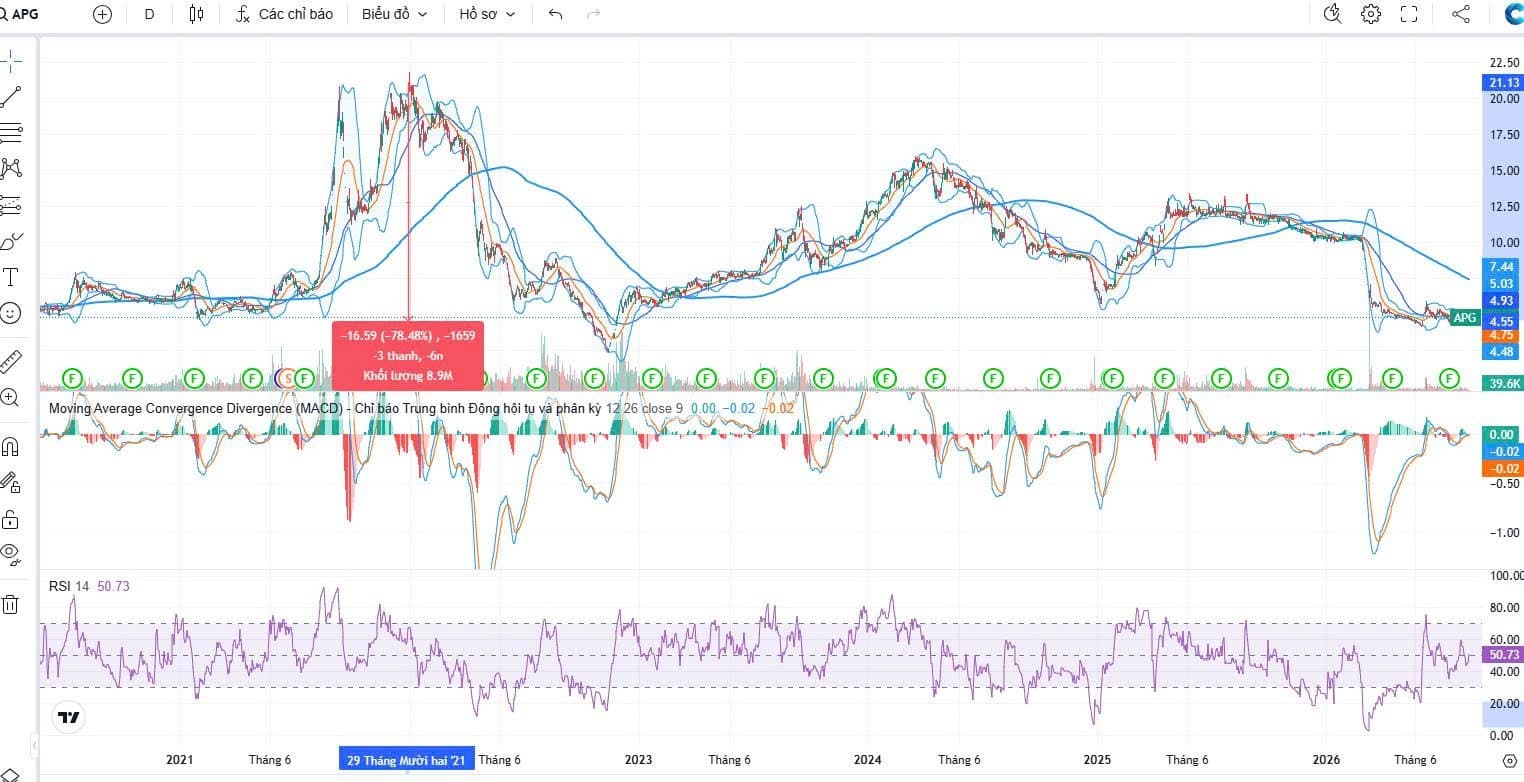Click the -1.00 MACD scale value
This screenshot has width=1524, height=782.
pos(1505,533)
